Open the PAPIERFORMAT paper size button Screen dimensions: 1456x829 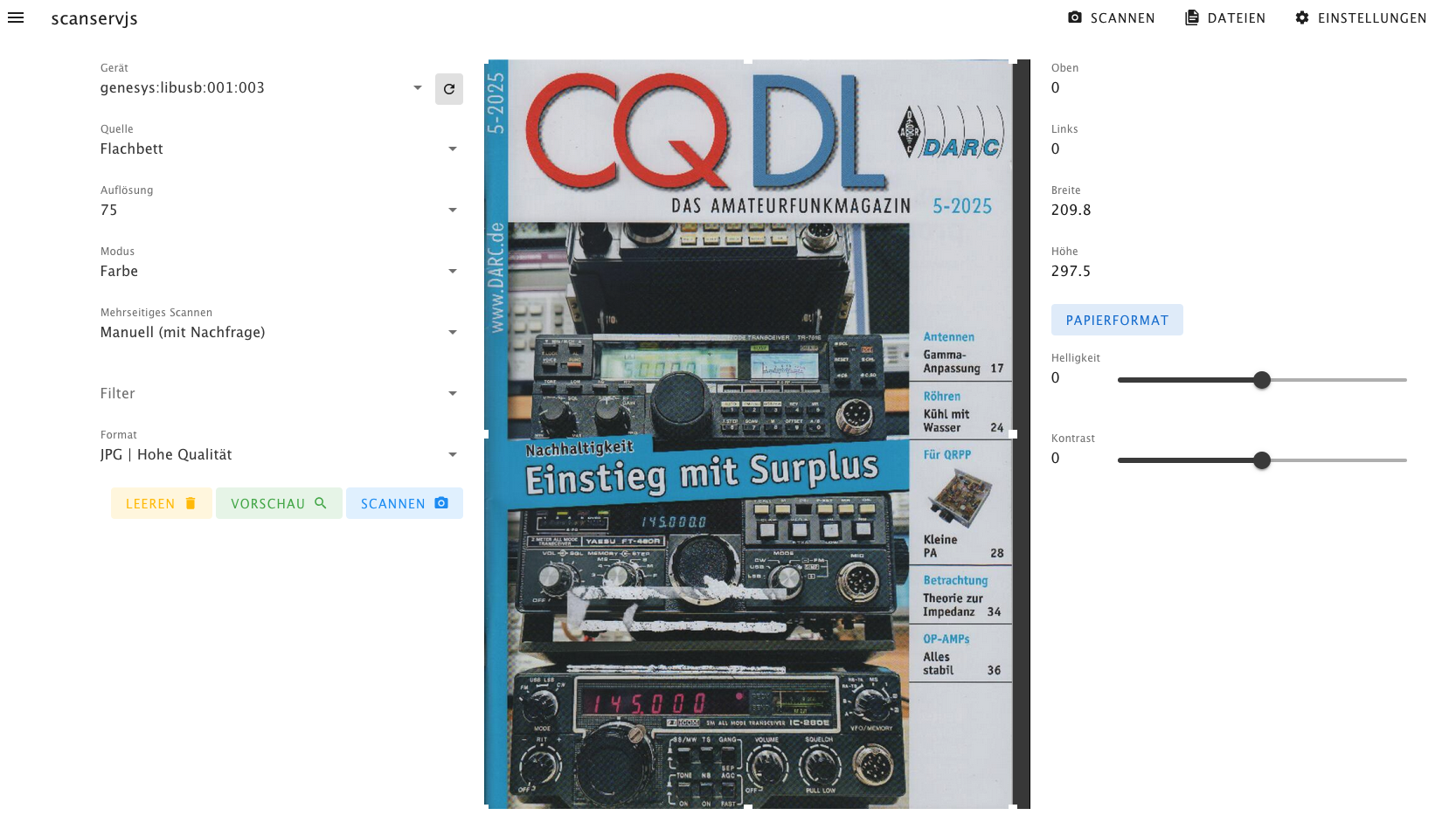tap(1117, 320)
